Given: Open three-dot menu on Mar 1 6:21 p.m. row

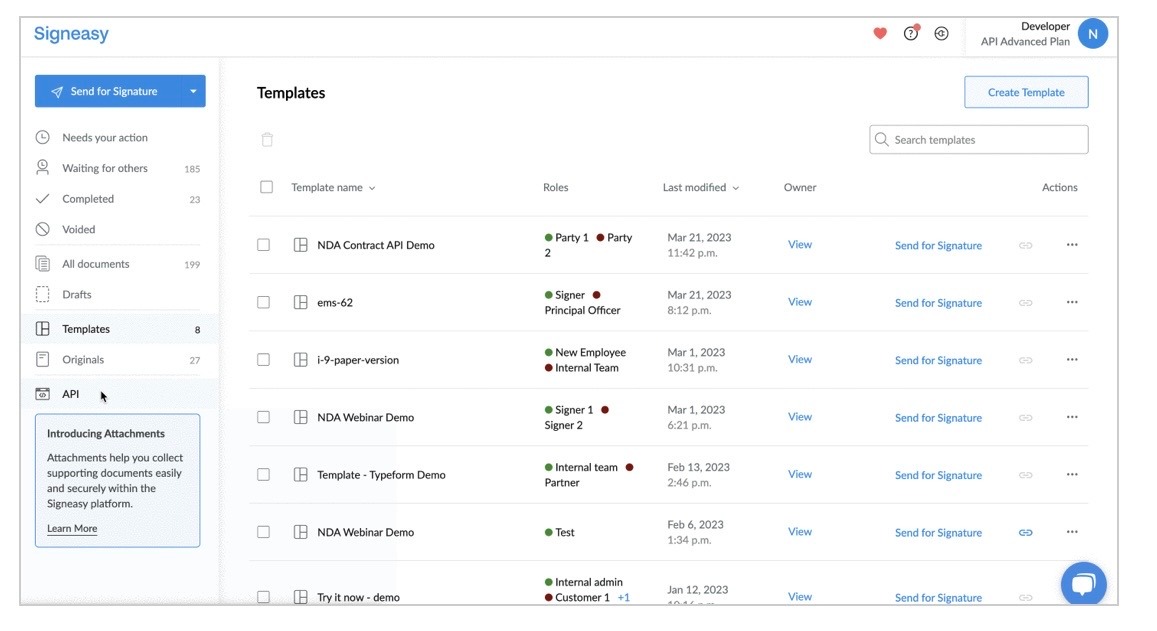Looking at the screenshot, I should (x=1072, y=417).
